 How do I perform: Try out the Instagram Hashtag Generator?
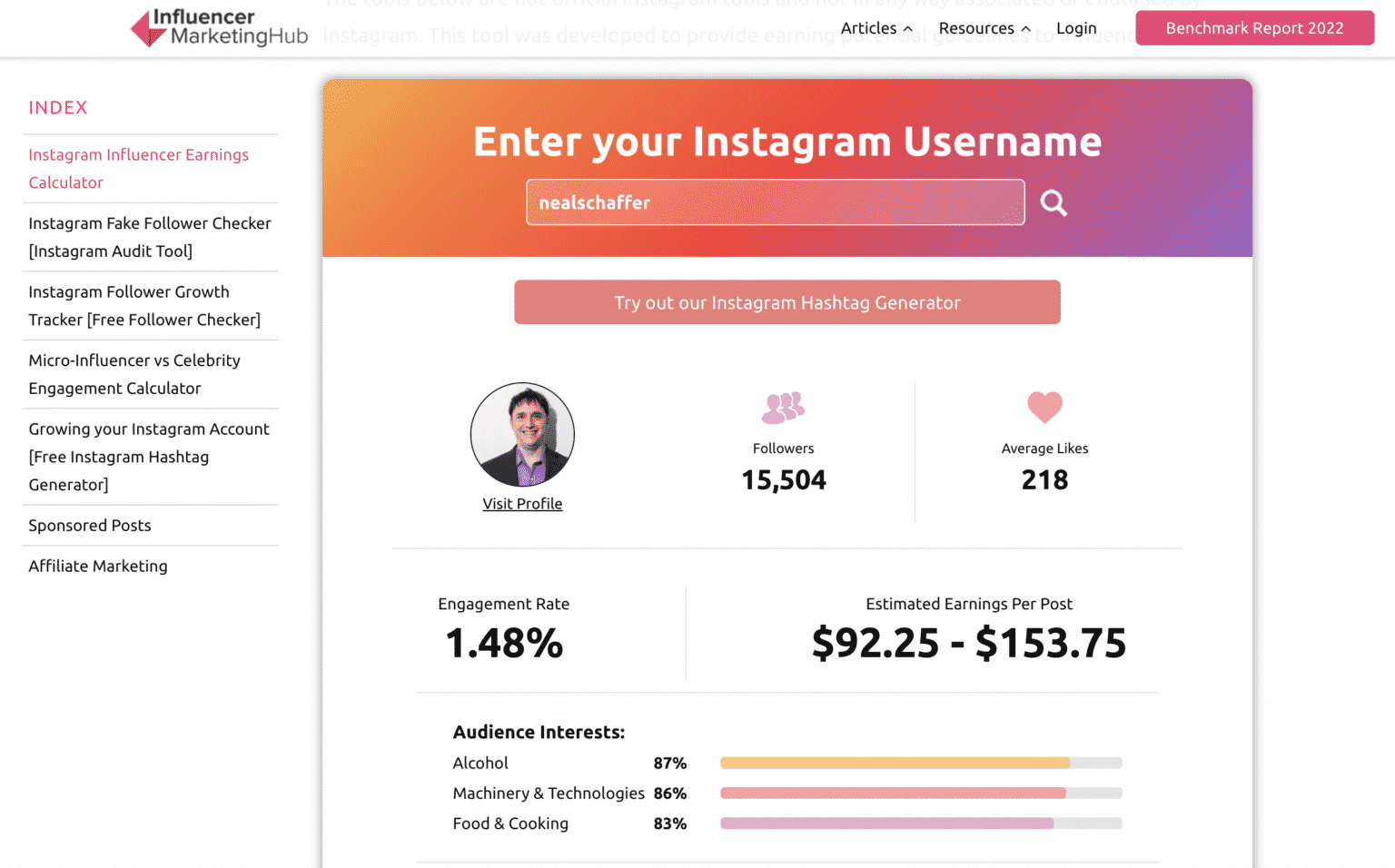point(787,302)
